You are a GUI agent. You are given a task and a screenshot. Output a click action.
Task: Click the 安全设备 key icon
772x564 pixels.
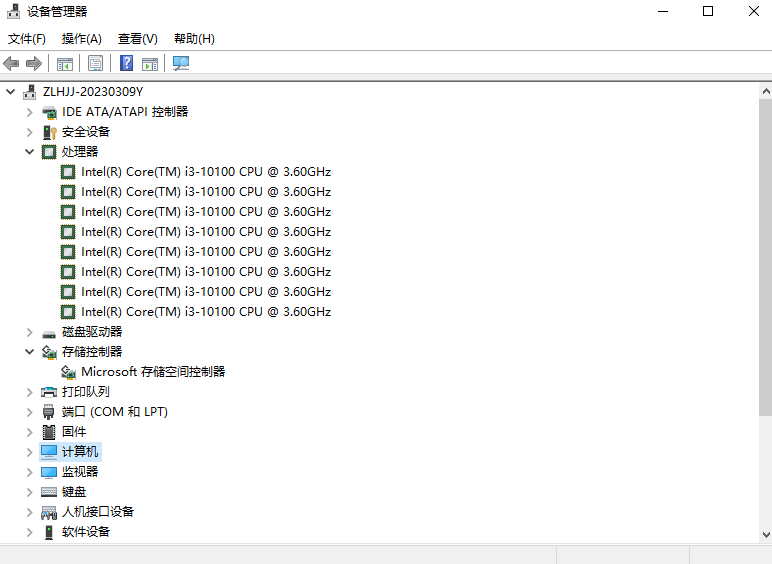(x=49, y=132)
